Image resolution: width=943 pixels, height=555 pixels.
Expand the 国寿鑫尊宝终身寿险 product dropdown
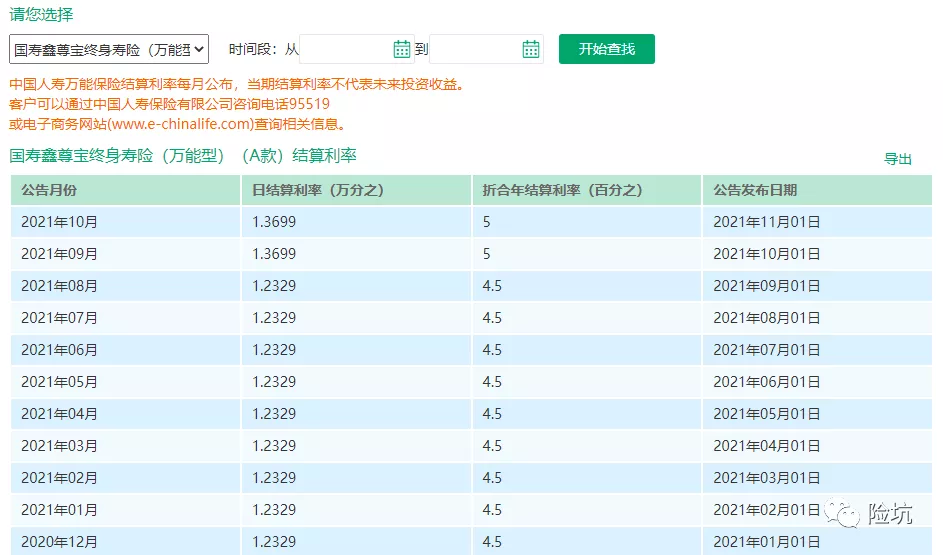[x=109, y=49]
